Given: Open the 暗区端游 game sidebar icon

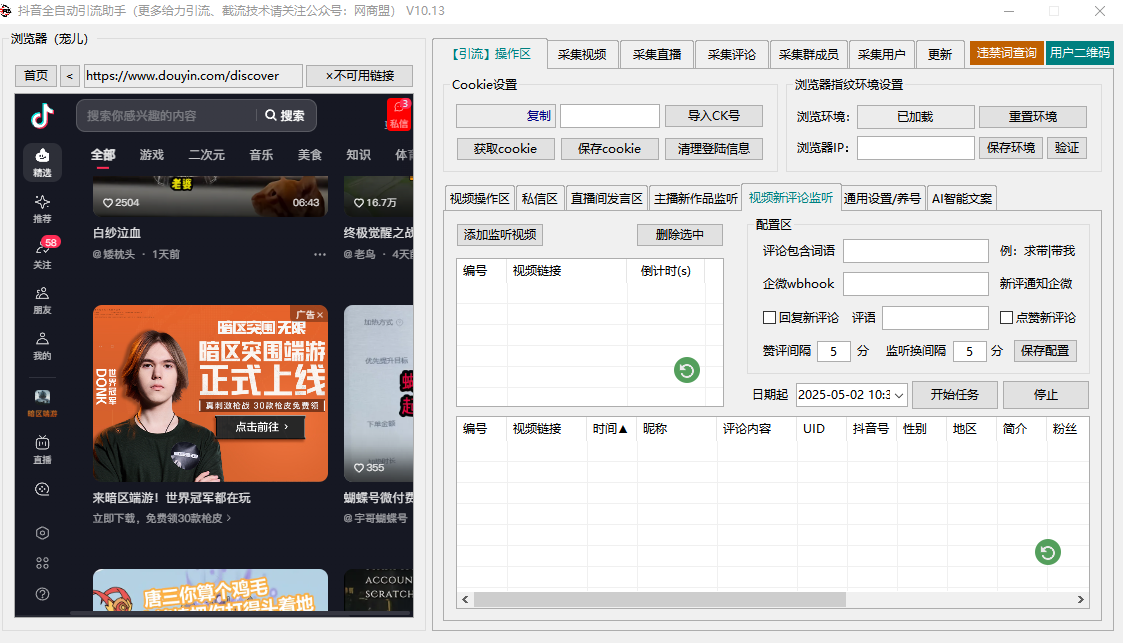Looking at the screenshot, I should point(42,402).
